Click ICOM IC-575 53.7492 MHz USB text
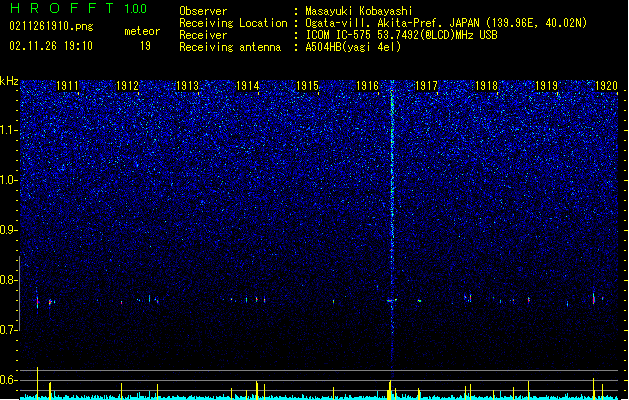Screen dimensions: 629x400 (401, 35)
